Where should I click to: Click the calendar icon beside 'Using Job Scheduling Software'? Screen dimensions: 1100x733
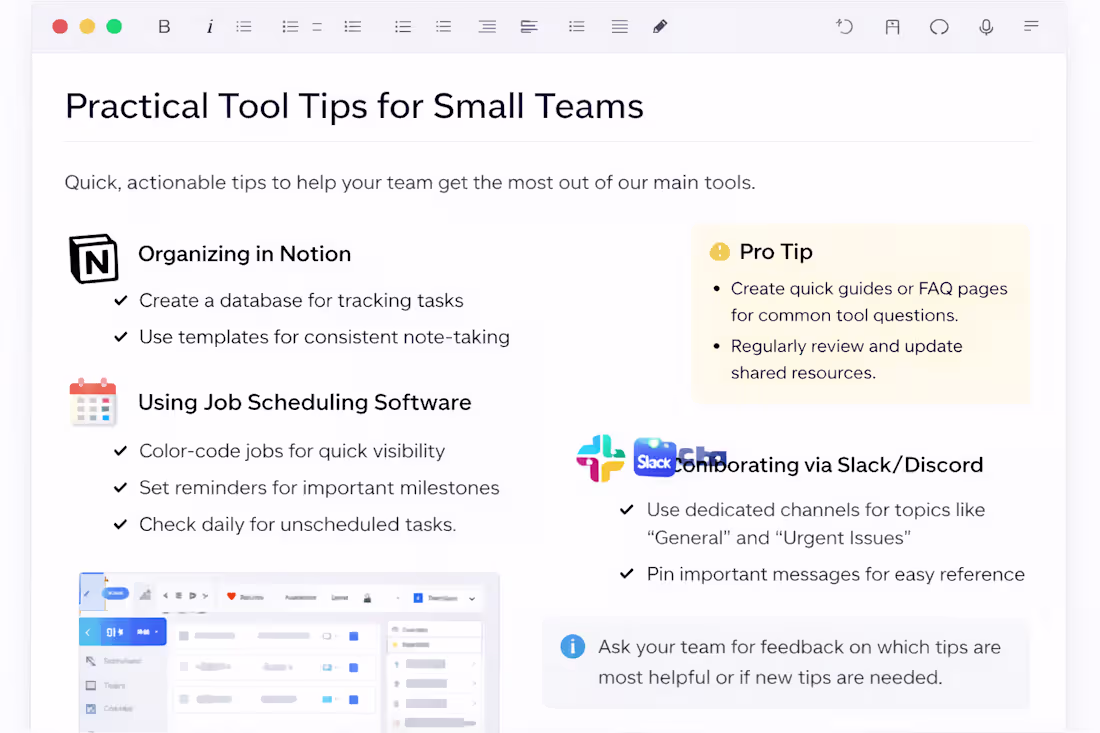click(93, 402)
